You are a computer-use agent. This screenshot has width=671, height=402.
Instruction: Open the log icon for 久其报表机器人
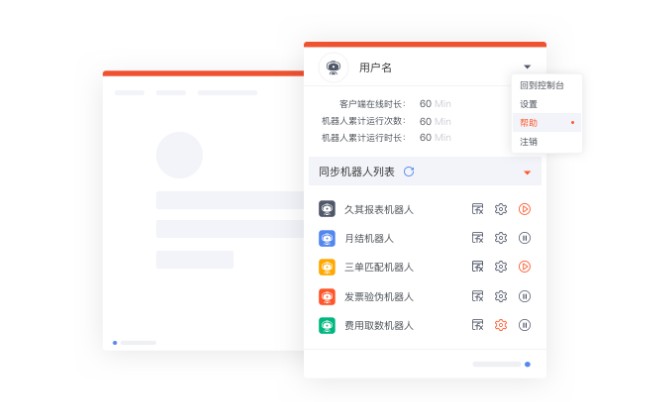477,209
